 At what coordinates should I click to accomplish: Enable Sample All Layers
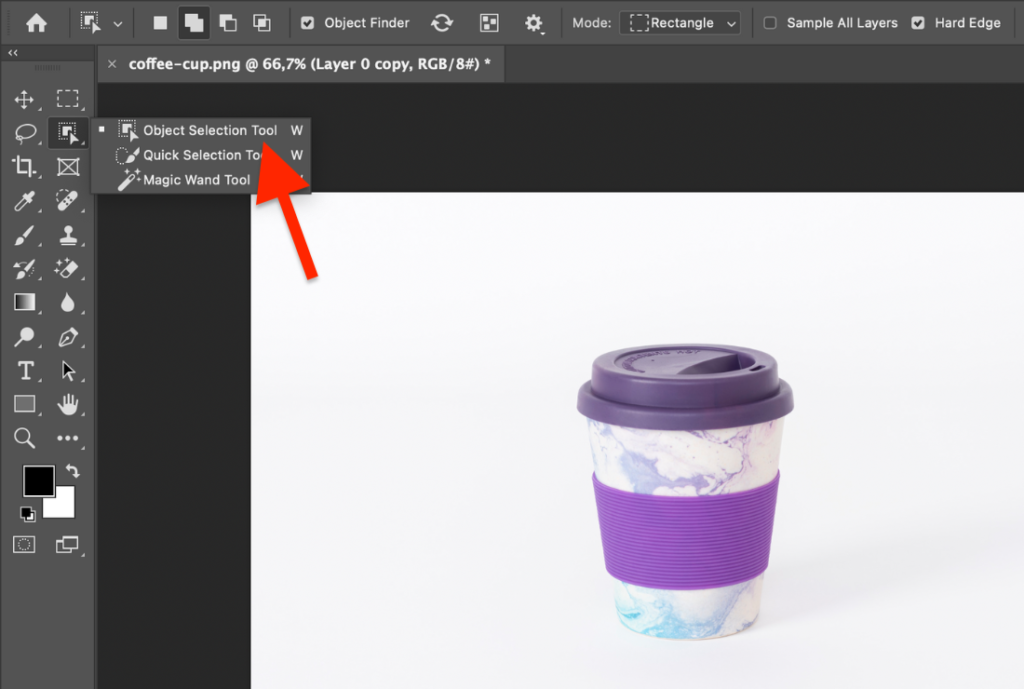pyautogui.click(x=770, y=22)
